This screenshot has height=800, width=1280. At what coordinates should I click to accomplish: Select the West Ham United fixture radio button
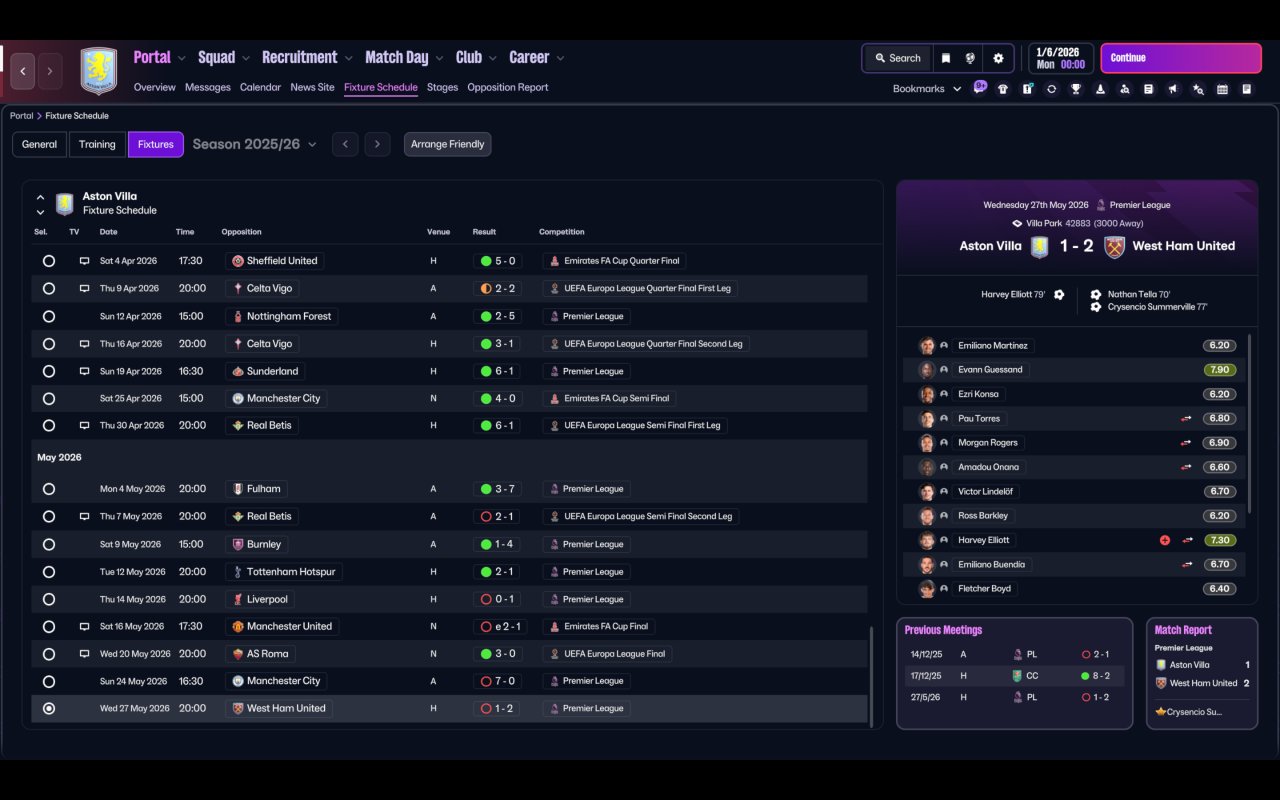(49, 708)
